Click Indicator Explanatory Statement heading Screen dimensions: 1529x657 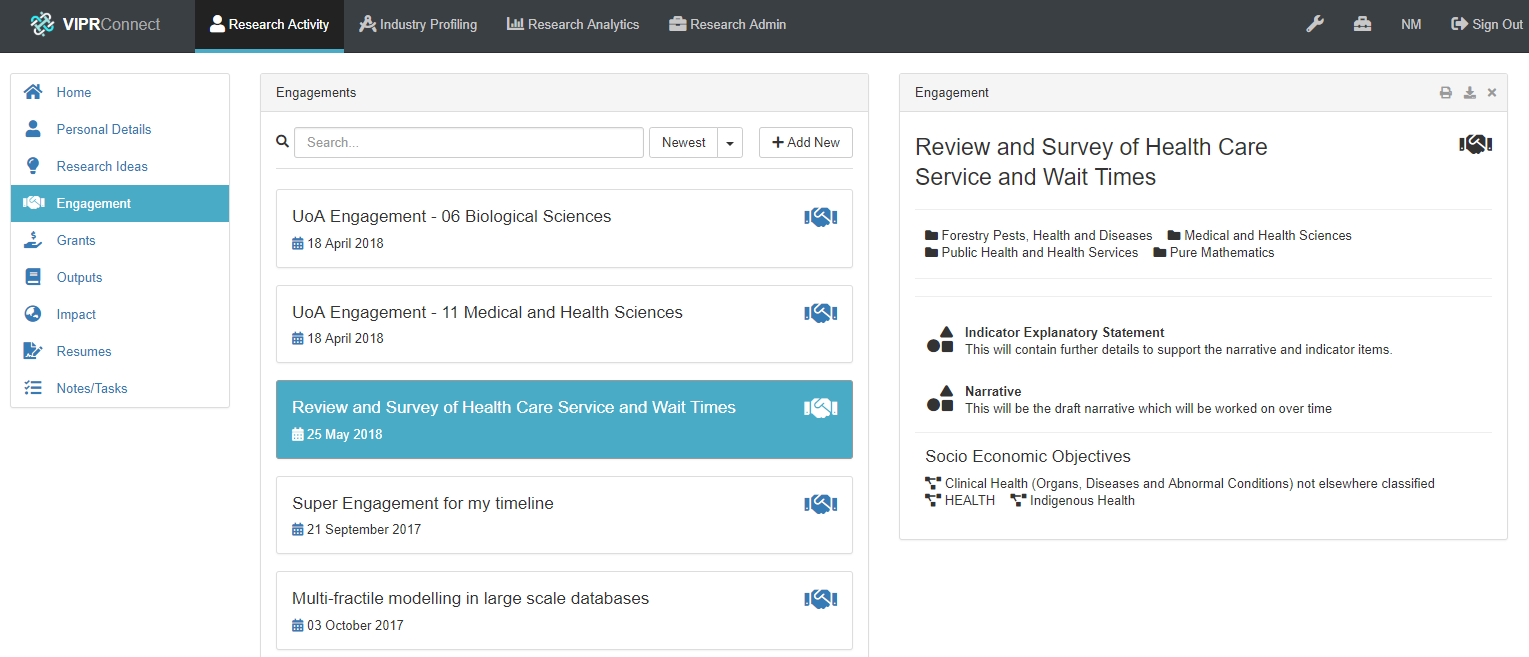click(1064, 332)
